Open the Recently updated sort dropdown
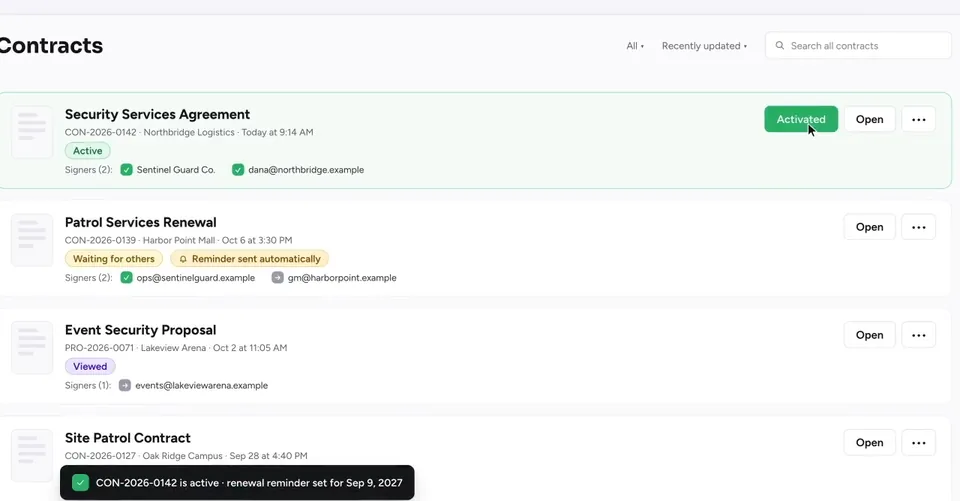Viewport: 960px width, 501px height. pos(704,46)
